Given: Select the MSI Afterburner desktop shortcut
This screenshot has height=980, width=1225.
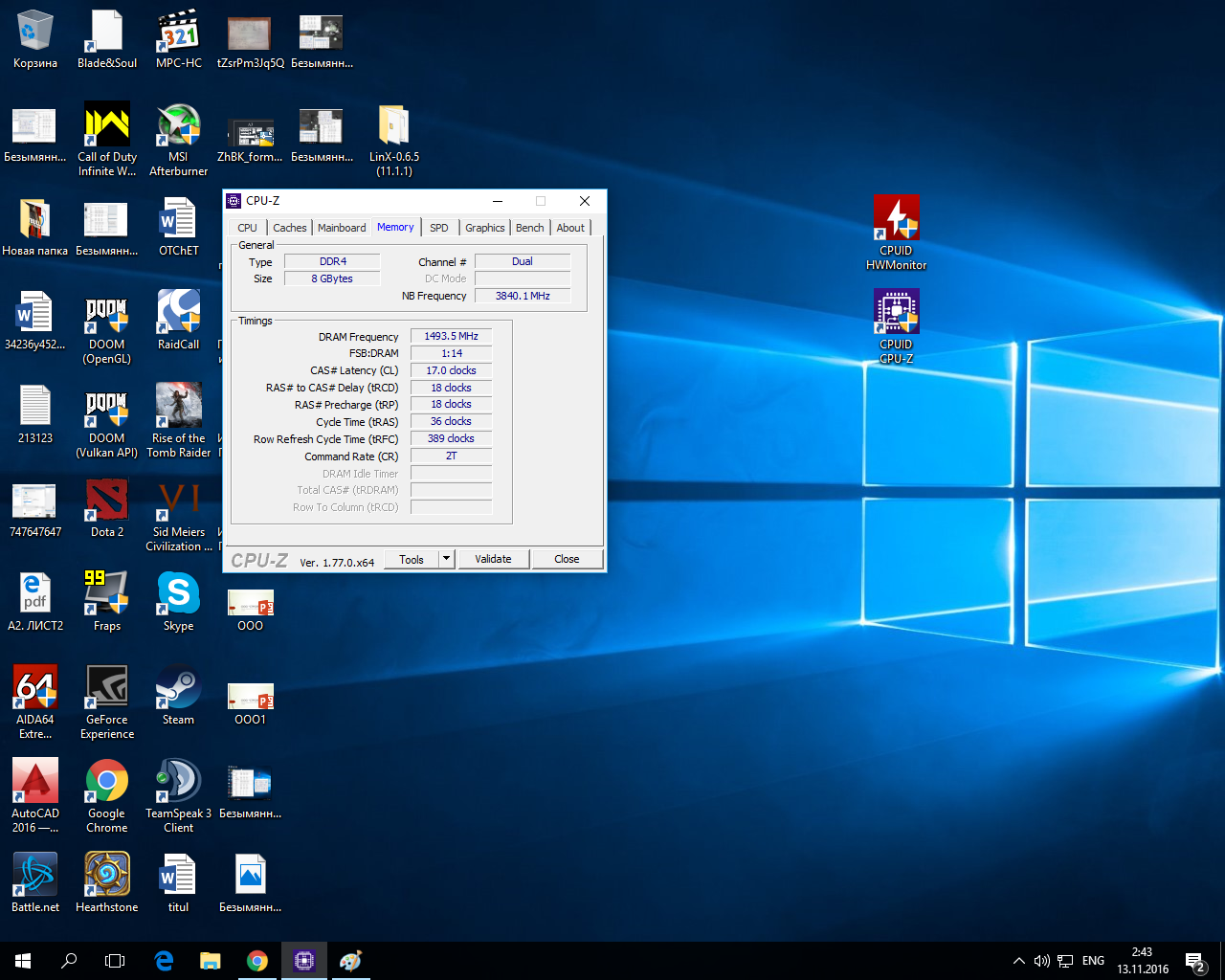Looking at the screenshot, I should click(178, 127).
